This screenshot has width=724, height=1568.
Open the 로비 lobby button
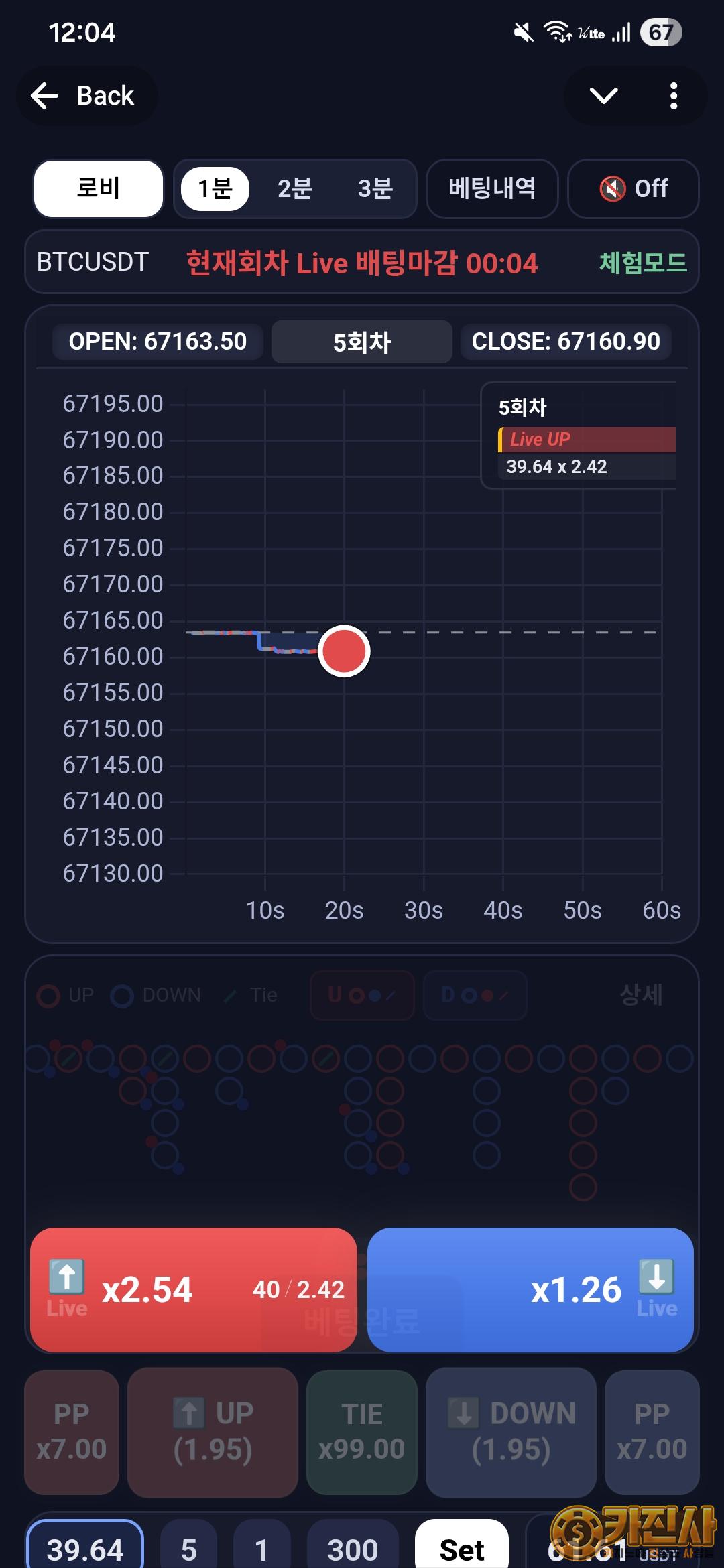pos(99,189)
